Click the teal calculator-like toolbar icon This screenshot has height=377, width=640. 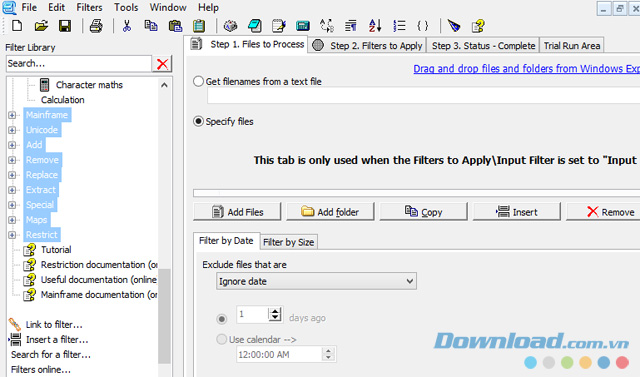(303, 26)
